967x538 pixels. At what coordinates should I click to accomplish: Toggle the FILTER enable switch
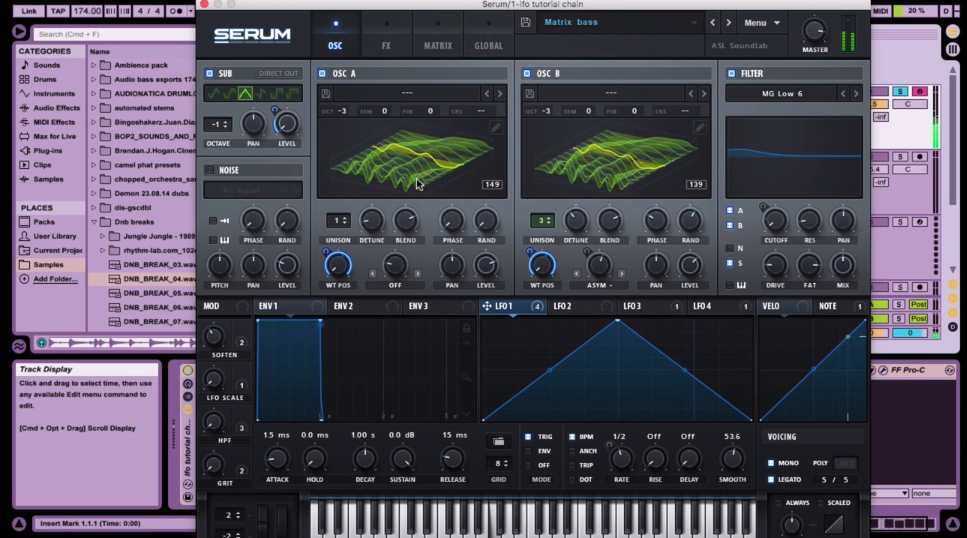(x=731, y=73)
